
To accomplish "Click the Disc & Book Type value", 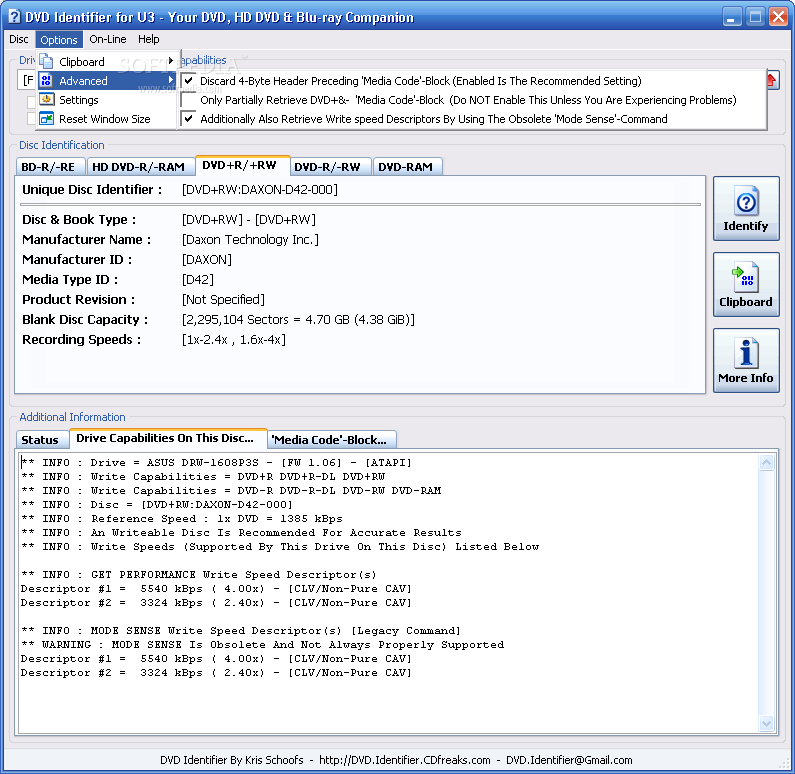I will [248, 219].
